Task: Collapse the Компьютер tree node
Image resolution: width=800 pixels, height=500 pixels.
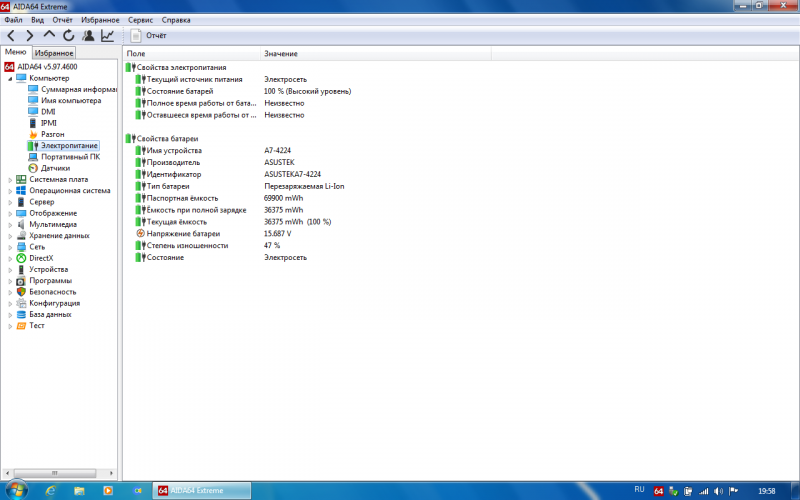Action: [10, 78]
